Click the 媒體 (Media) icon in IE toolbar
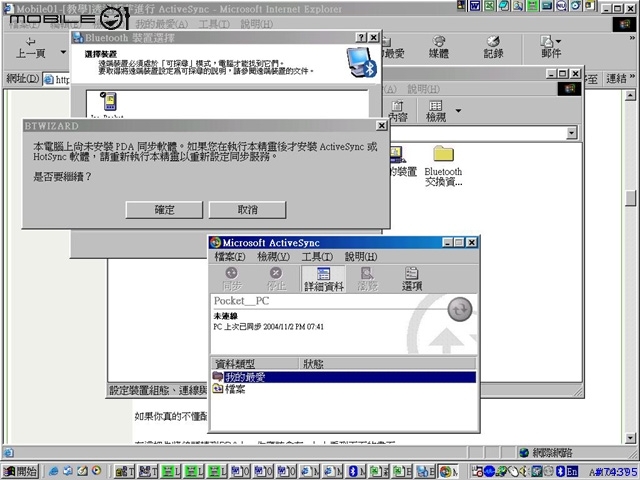 click(x=439, y=47)
